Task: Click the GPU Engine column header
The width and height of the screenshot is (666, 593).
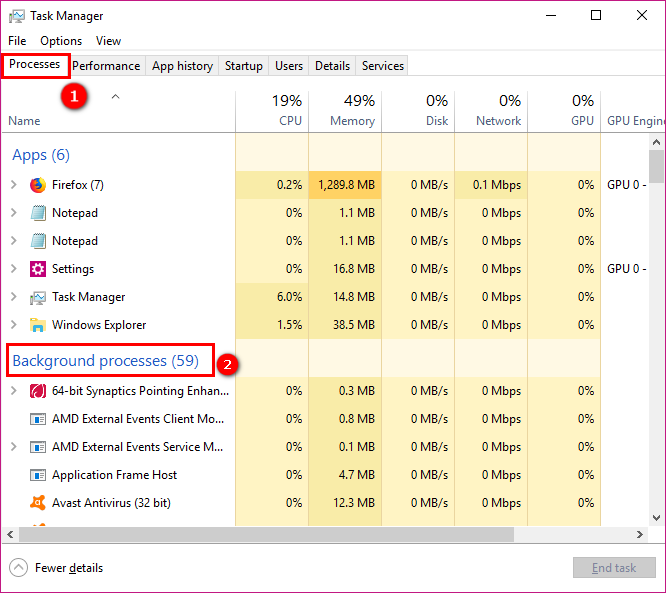Action: [x=634, y=111]
